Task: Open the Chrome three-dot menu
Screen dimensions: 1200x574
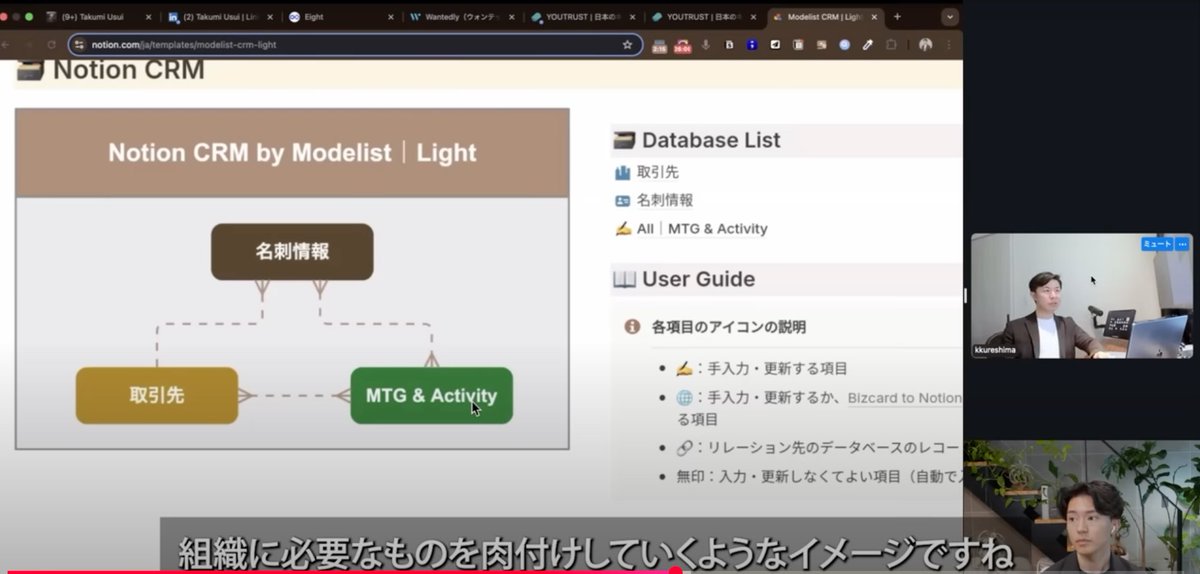Action: click(948, 45)
